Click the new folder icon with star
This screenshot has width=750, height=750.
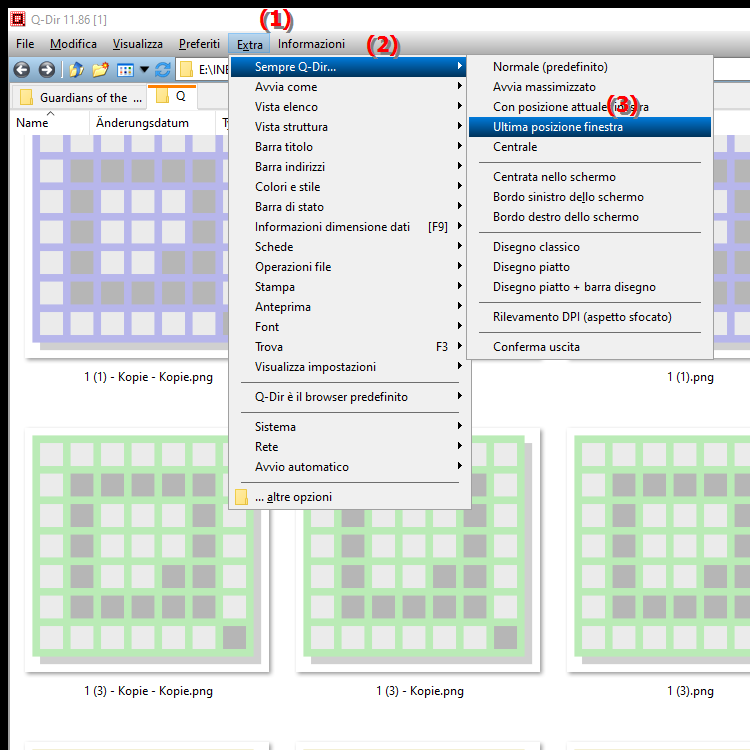coord(100,70)
